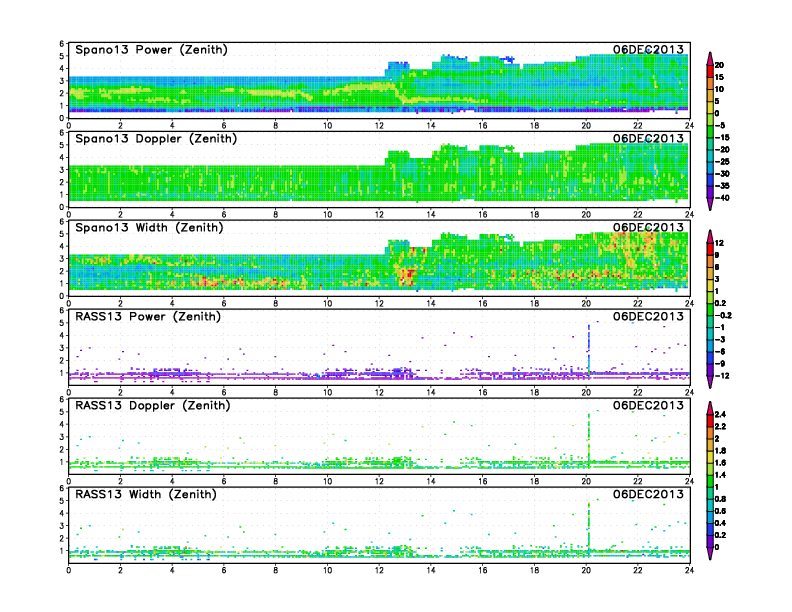Click the 06DEC2013 date in RASS13 Width panel

coord(648,494)
